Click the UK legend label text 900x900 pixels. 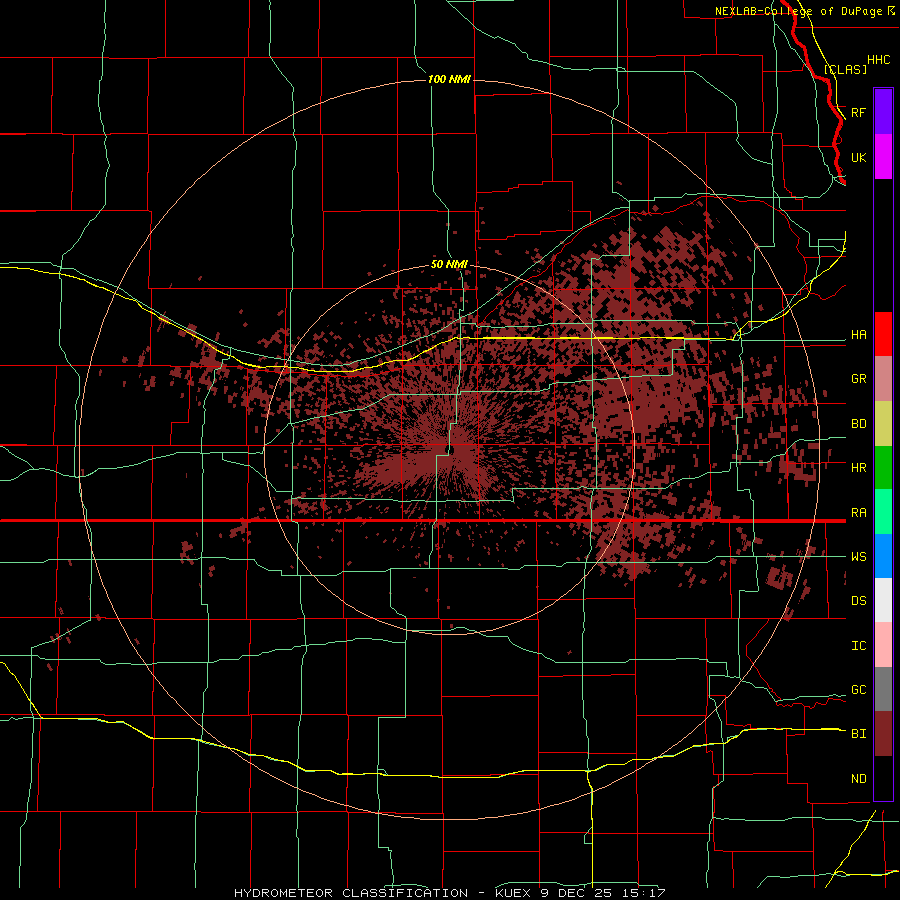pyautogui.click(x=858, y=157)
